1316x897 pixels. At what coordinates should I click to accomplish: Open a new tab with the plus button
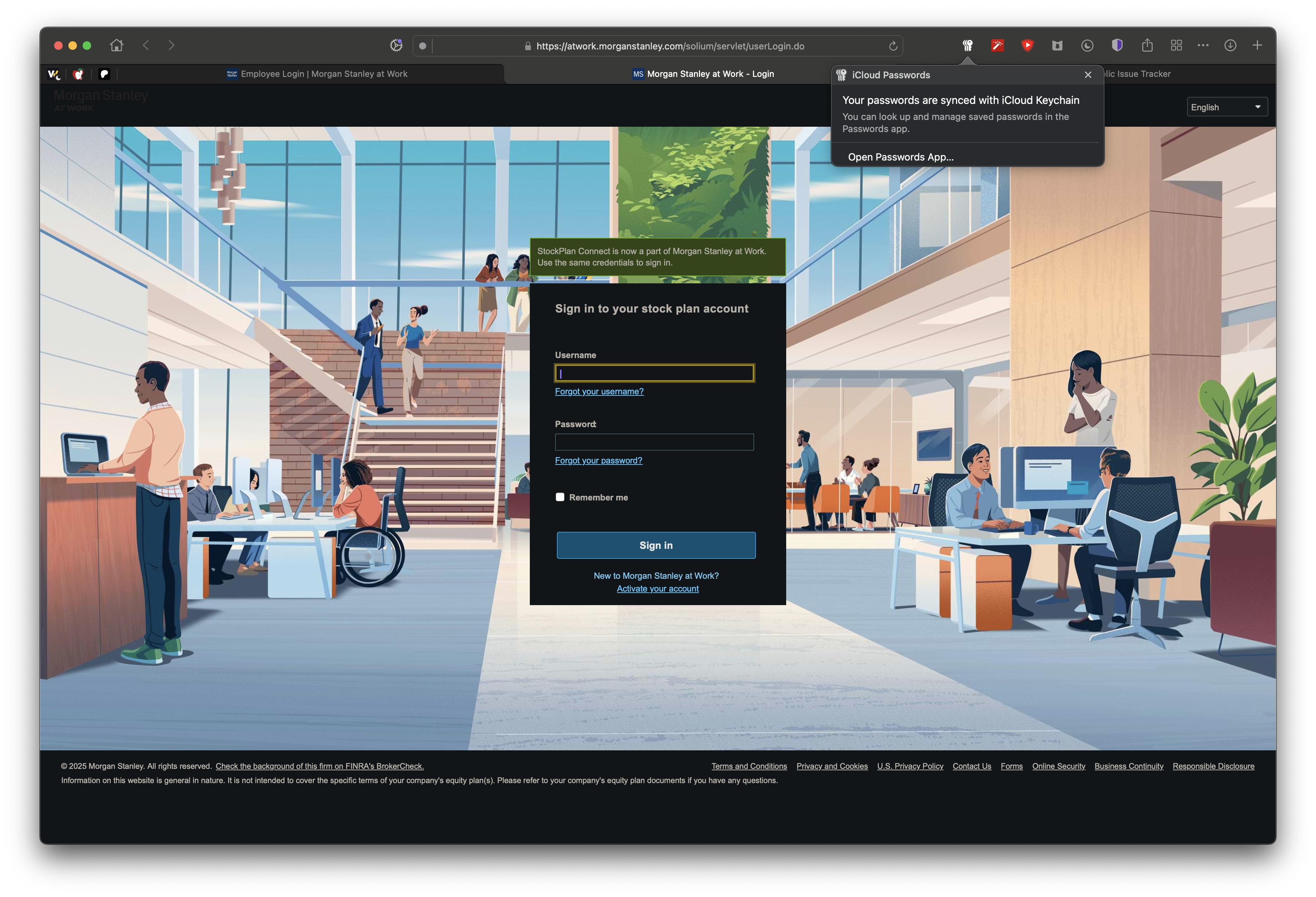point(1257,45)
